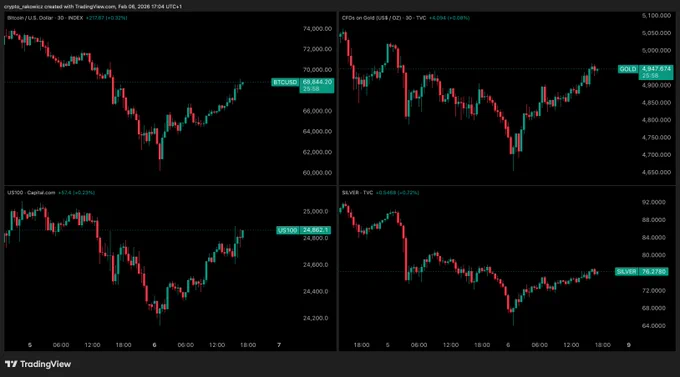Click the date '6' on Silver time axis
The height and width of the screenshot is (377, 680).
(x=508, y=345)
